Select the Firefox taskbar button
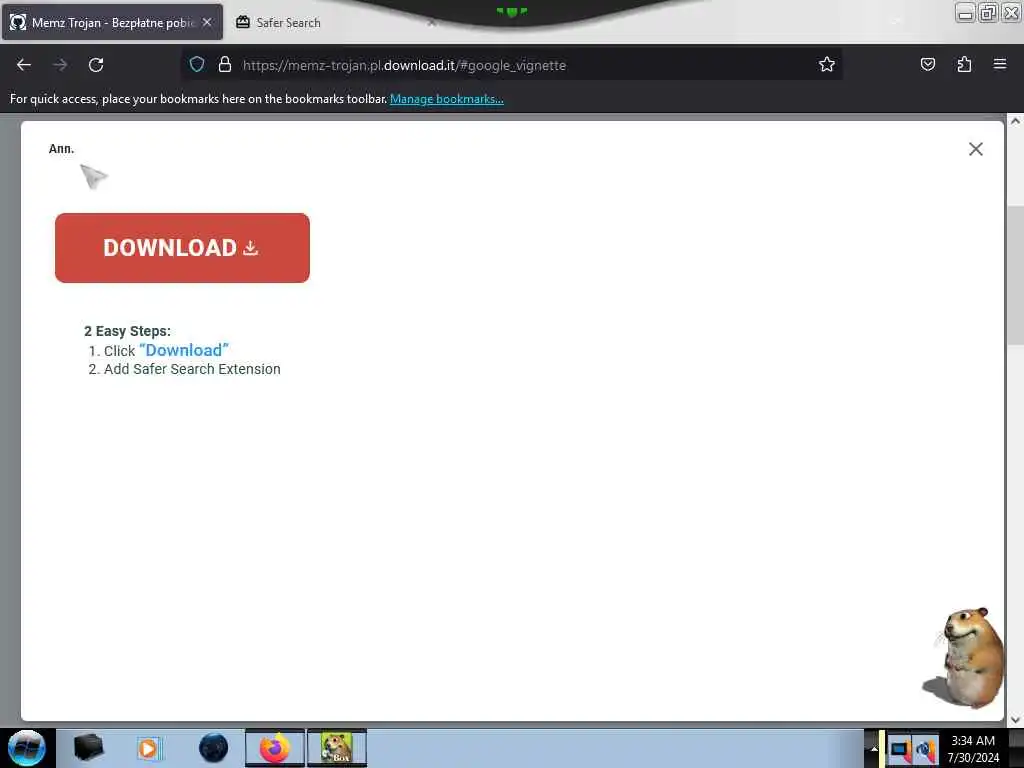Screen dimensions: 1024x768 275,748
